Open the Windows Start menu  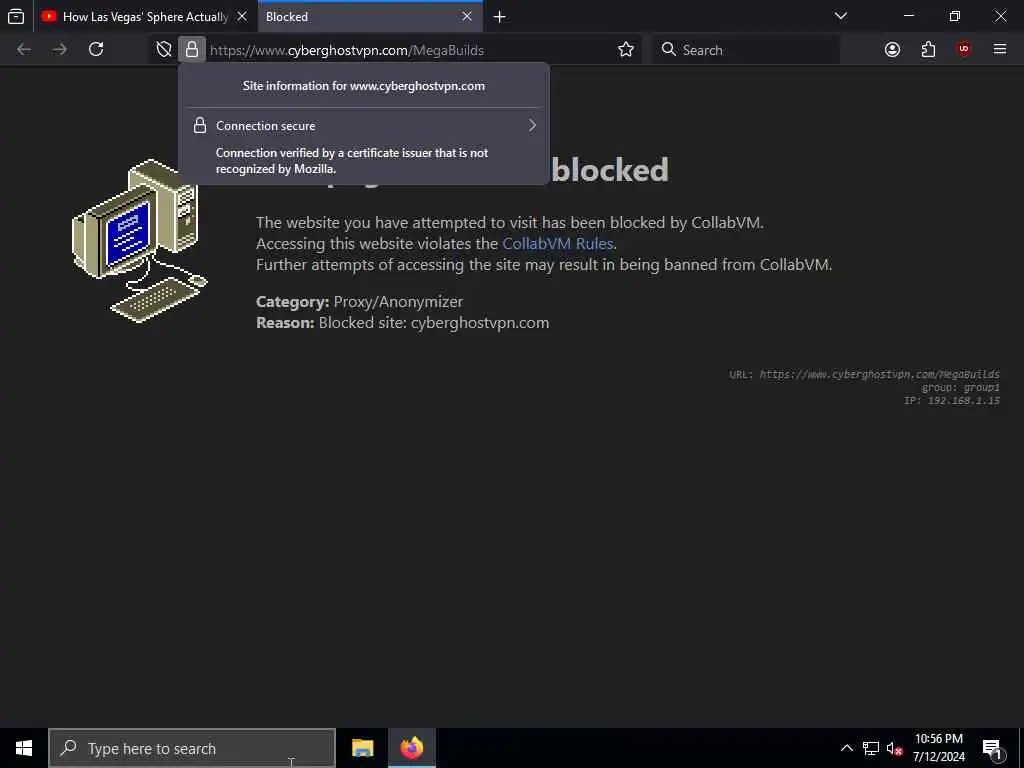[24, 748]
